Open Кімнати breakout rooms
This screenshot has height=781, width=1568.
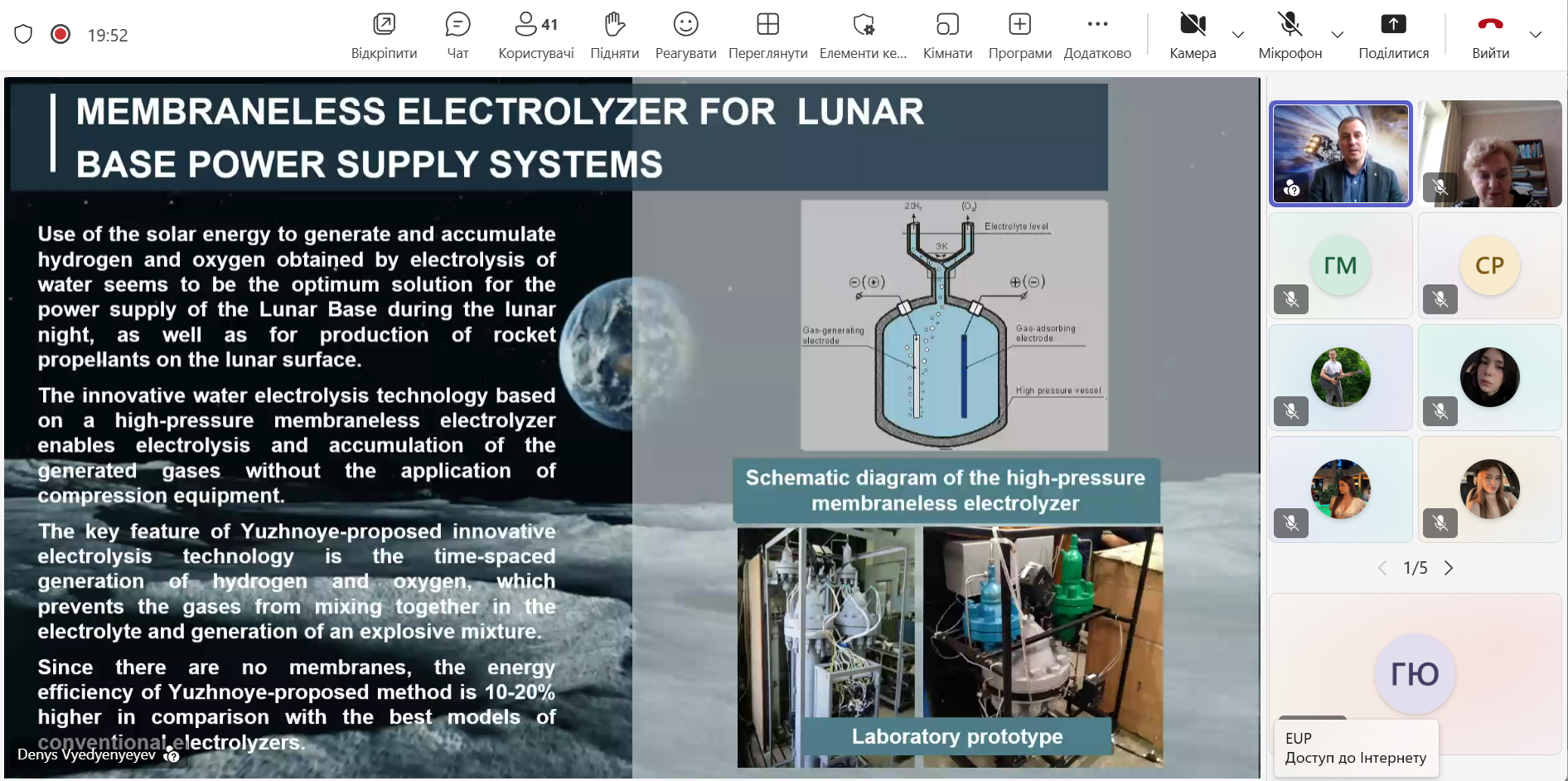947,35
